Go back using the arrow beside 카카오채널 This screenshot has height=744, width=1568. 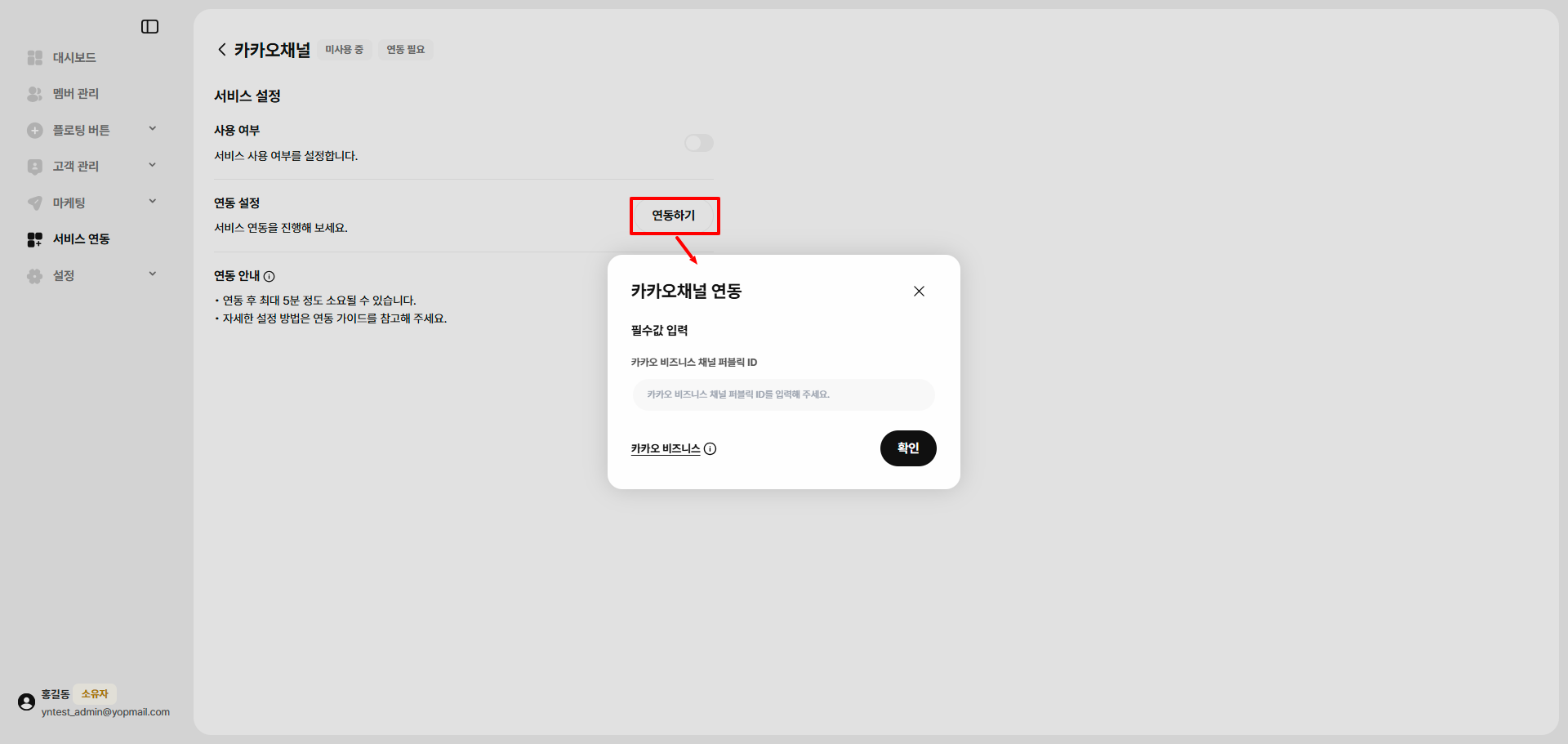click(x=221, y=50)
